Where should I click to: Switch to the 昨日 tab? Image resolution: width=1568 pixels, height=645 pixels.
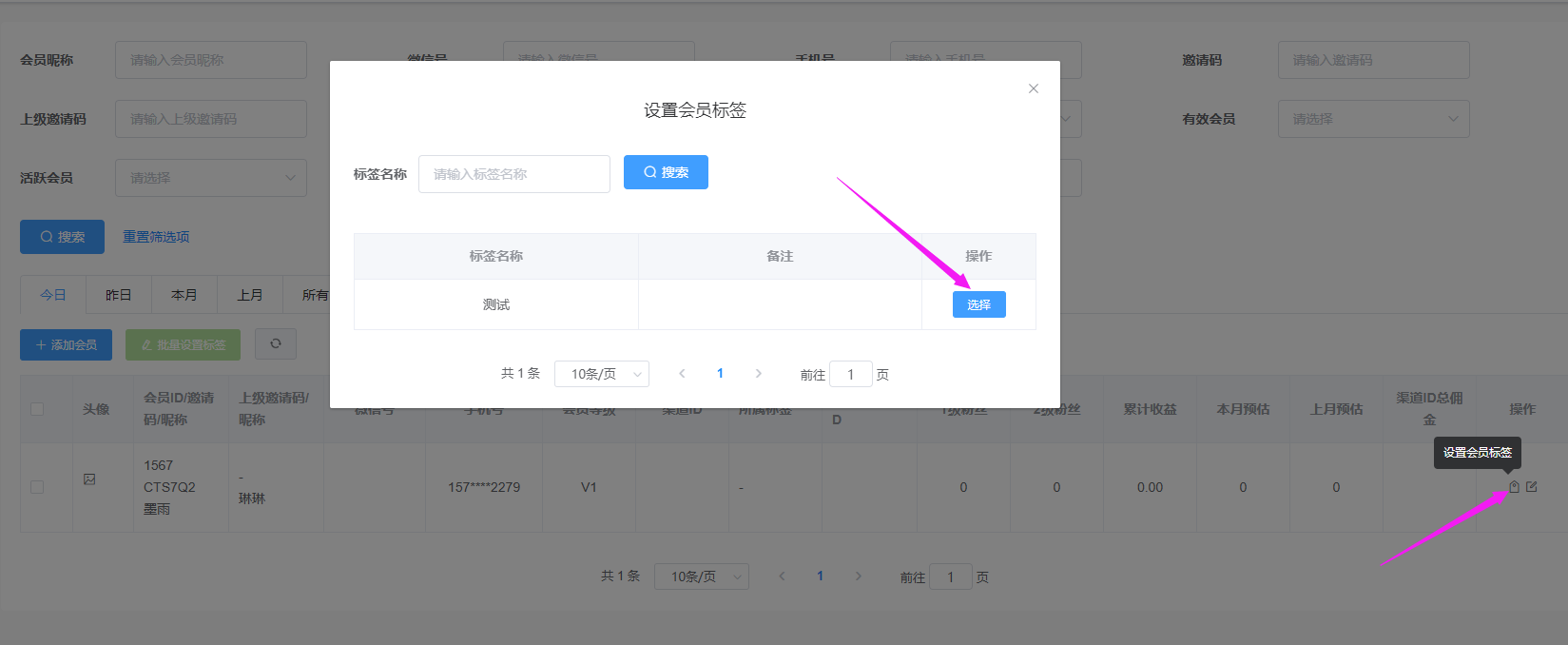coord(119,295)
